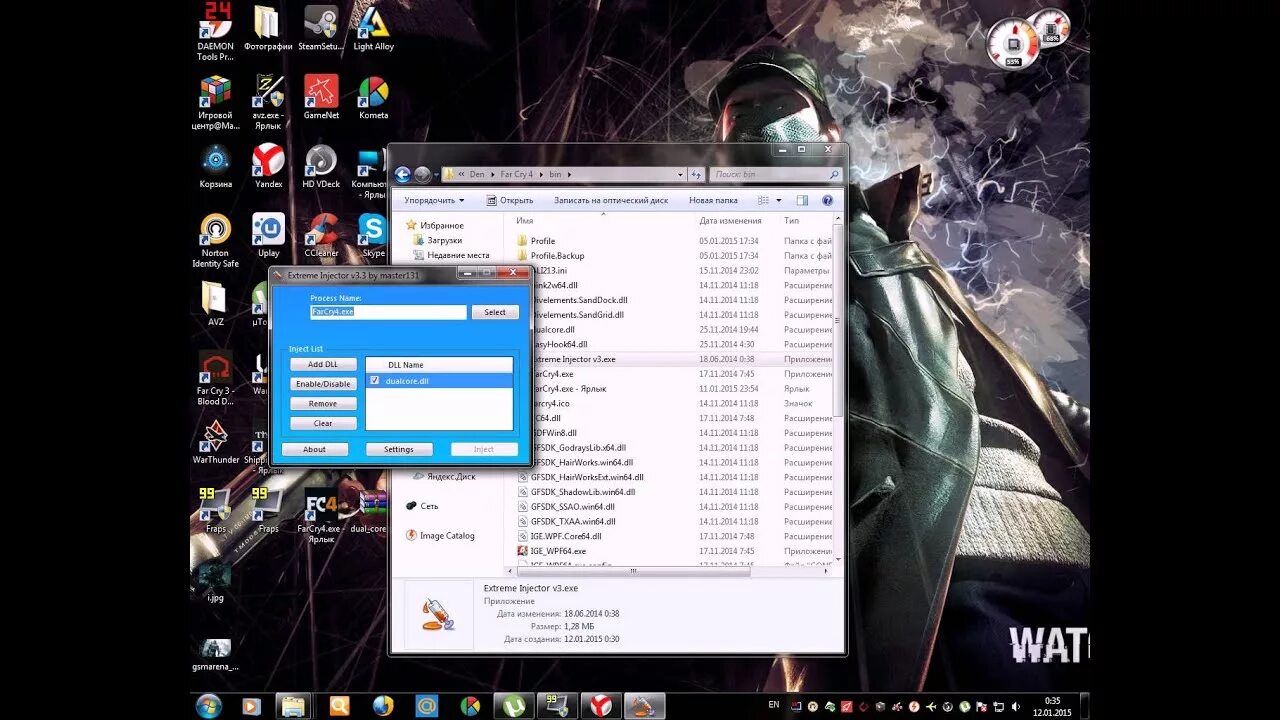Open the Skype desktop shortcut
1280x720 pixels.
[x=374, y=235]
